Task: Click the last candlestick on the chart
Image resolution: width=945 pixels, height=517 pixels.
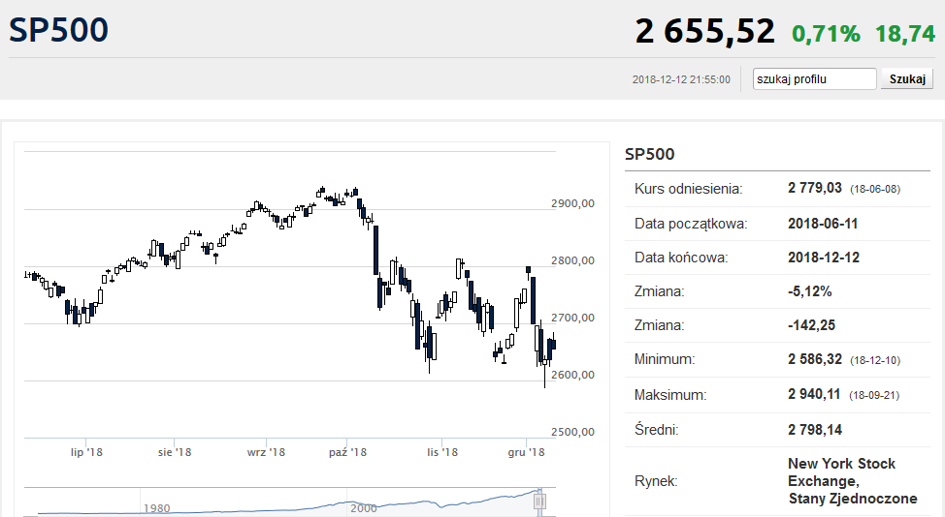Action: click(553, 344)
